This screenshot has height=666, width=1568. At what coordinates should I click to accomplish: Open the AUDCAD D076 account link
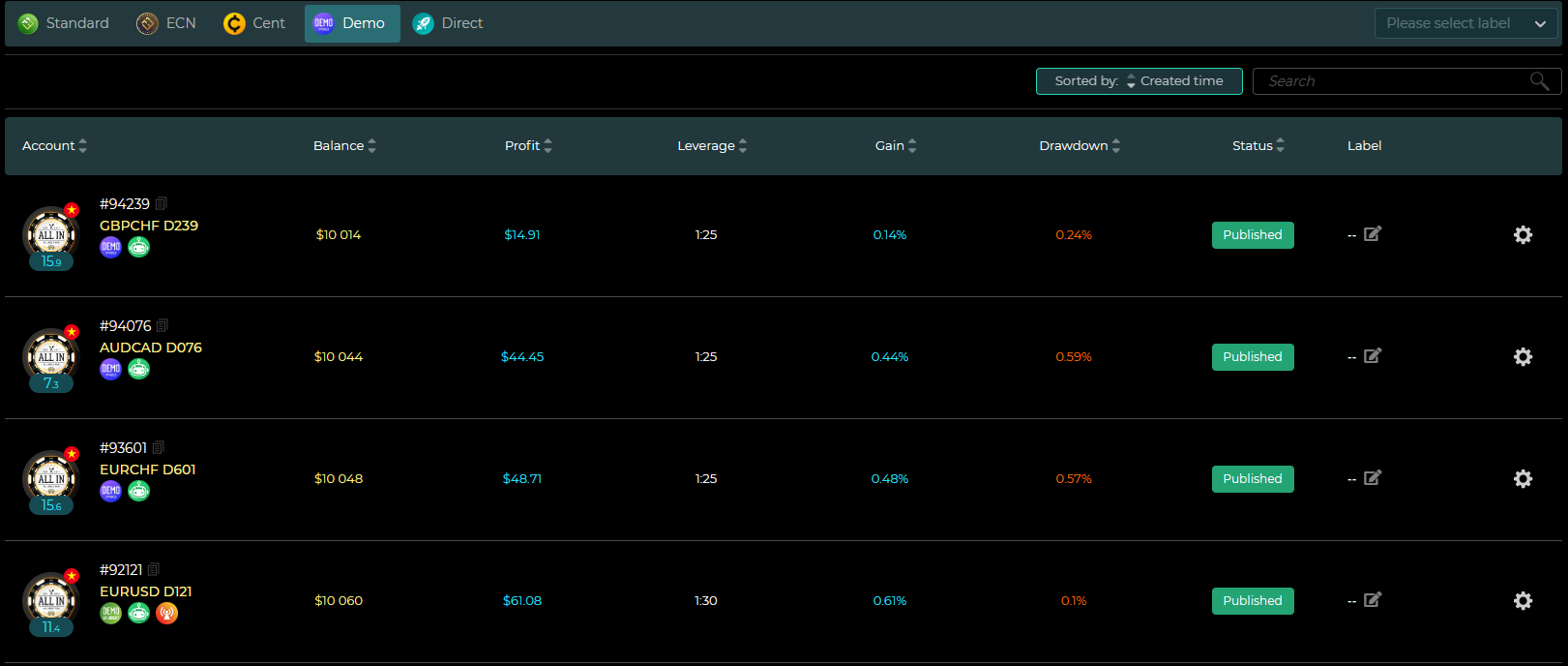click(x=151, y=348)
